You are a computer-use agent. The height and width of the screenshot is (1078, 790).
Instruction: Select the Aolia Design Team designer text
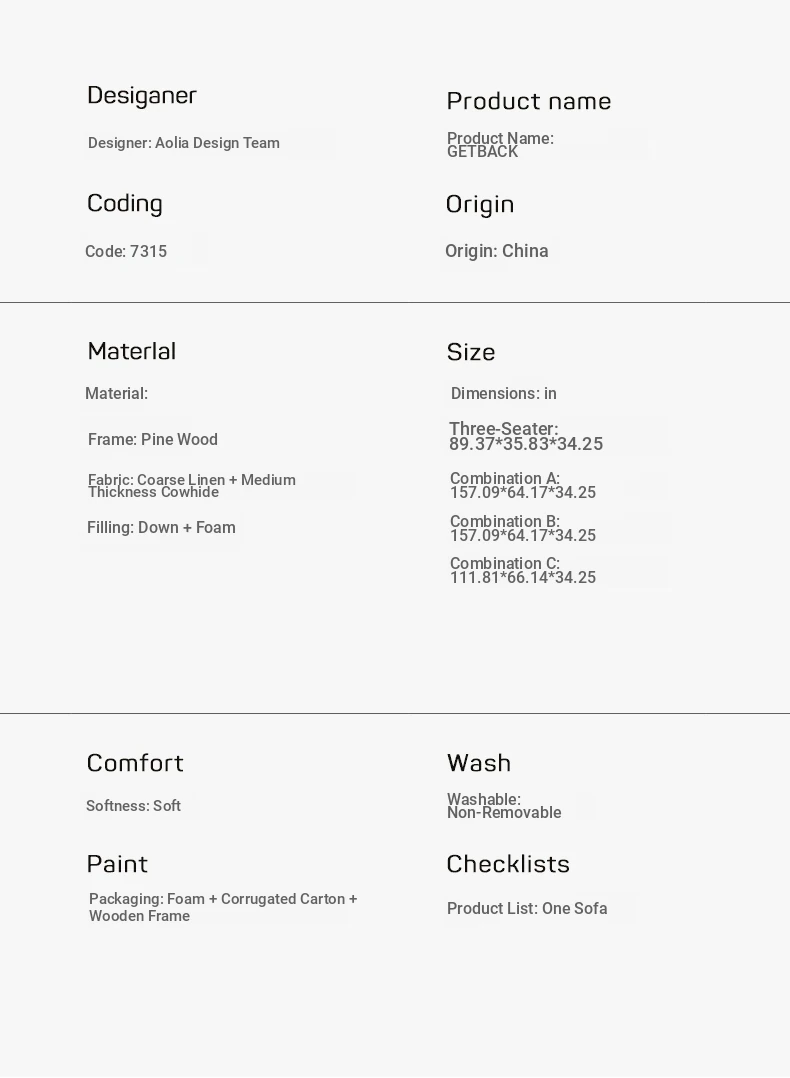184,143
